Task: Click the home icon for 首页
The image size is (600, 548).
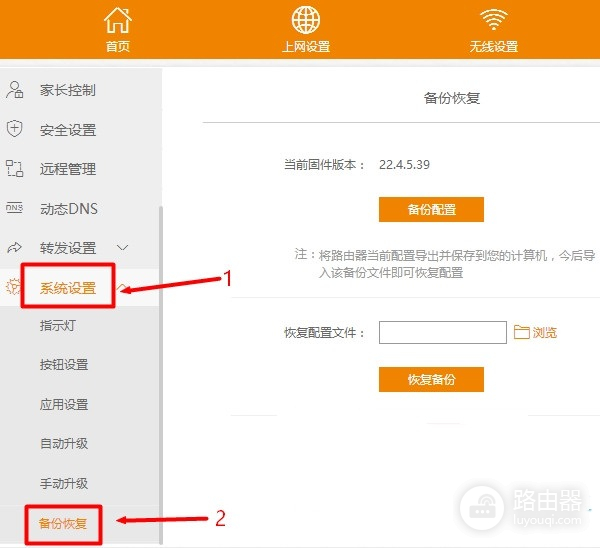Action: (x=118, y=20)
